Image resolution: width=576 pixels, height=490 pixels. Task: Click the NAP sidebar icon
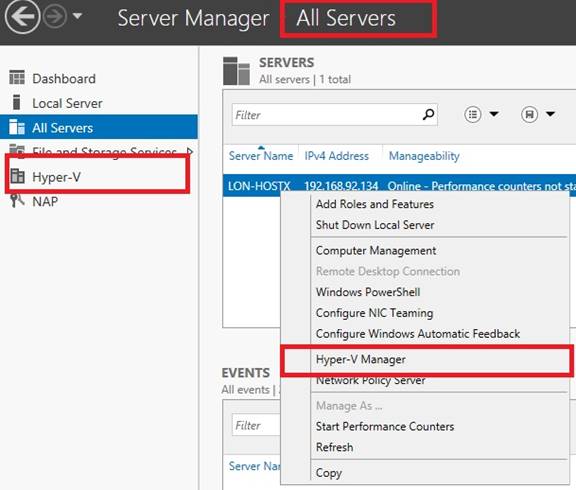[x=17, y=201]
